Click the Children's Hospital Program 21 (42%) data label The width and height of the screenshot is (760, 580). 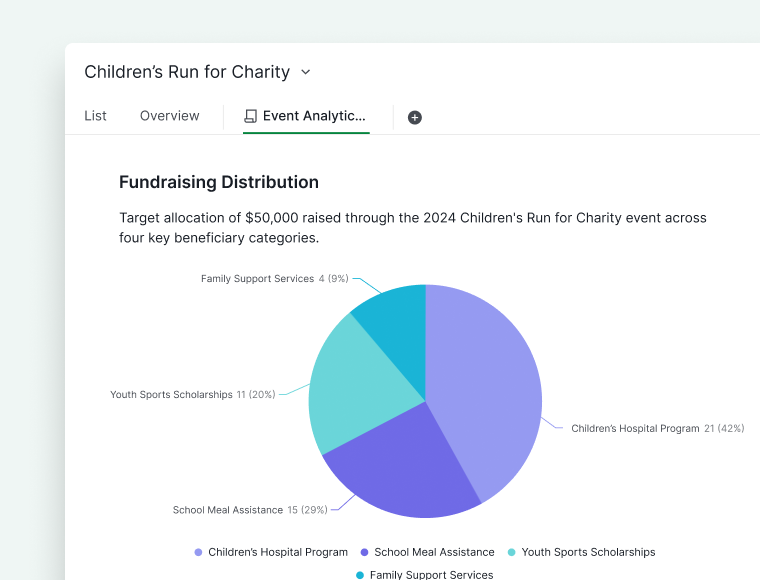coord(657,428)
